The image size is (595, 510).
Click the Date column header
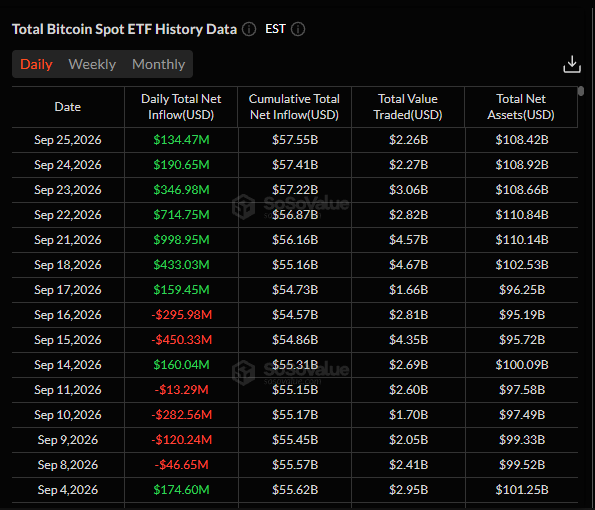68,107
